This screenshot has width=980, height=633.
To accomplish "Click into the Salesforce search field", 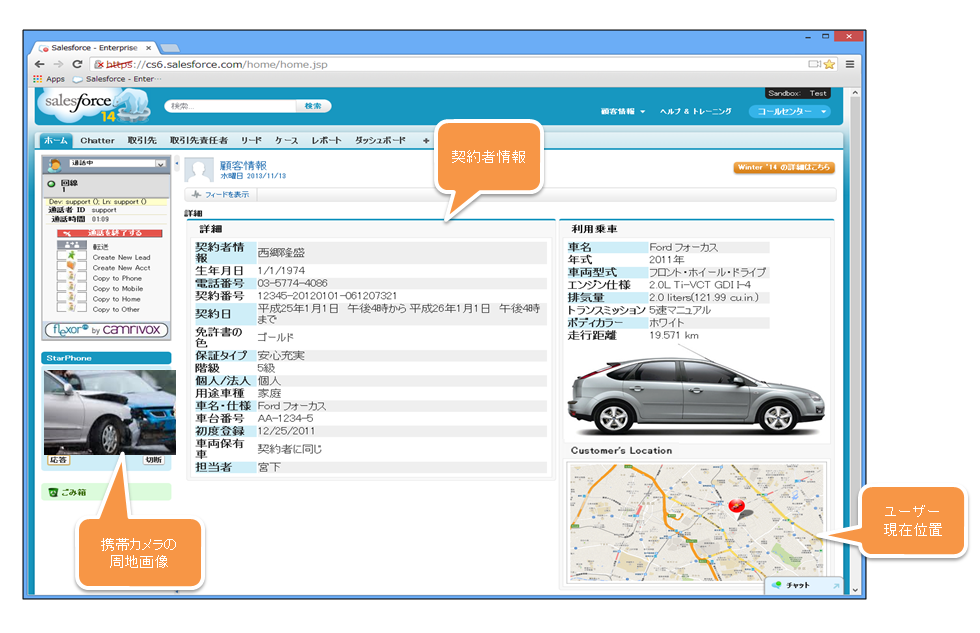I will click(x=231, y=106).
